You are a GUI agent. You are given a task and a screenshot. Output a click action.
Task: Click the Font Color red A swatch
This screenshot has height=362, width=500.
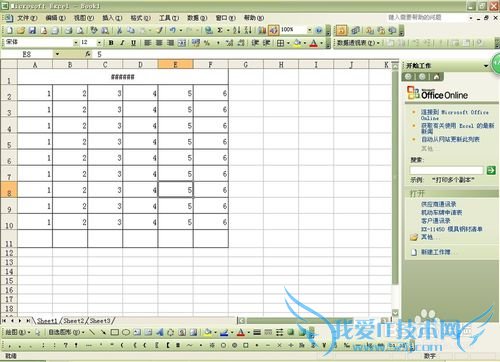click(x=314, y=43)
